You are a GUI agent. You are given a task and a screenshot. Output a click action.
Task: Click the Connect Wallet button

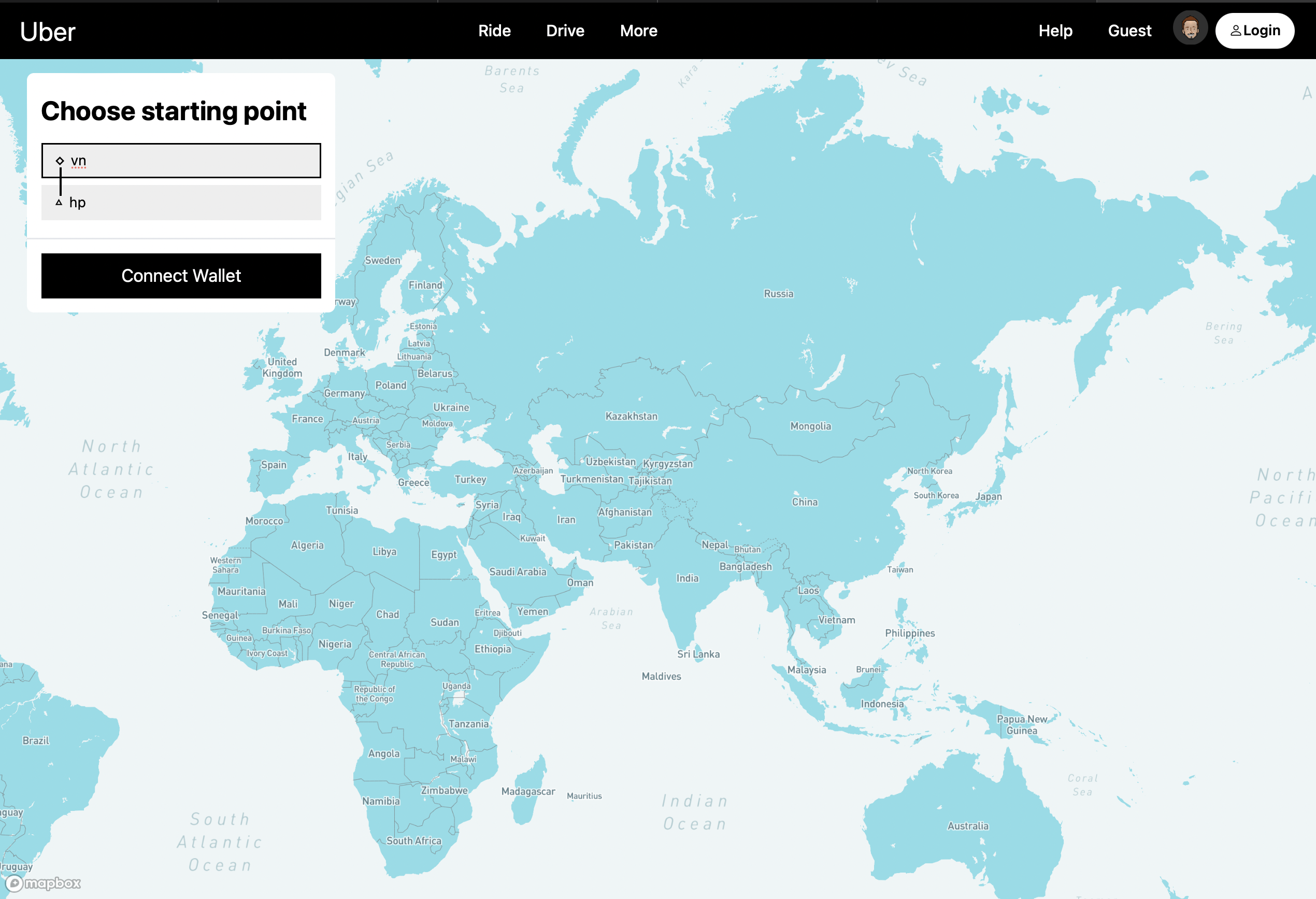[x=181, y=276]
